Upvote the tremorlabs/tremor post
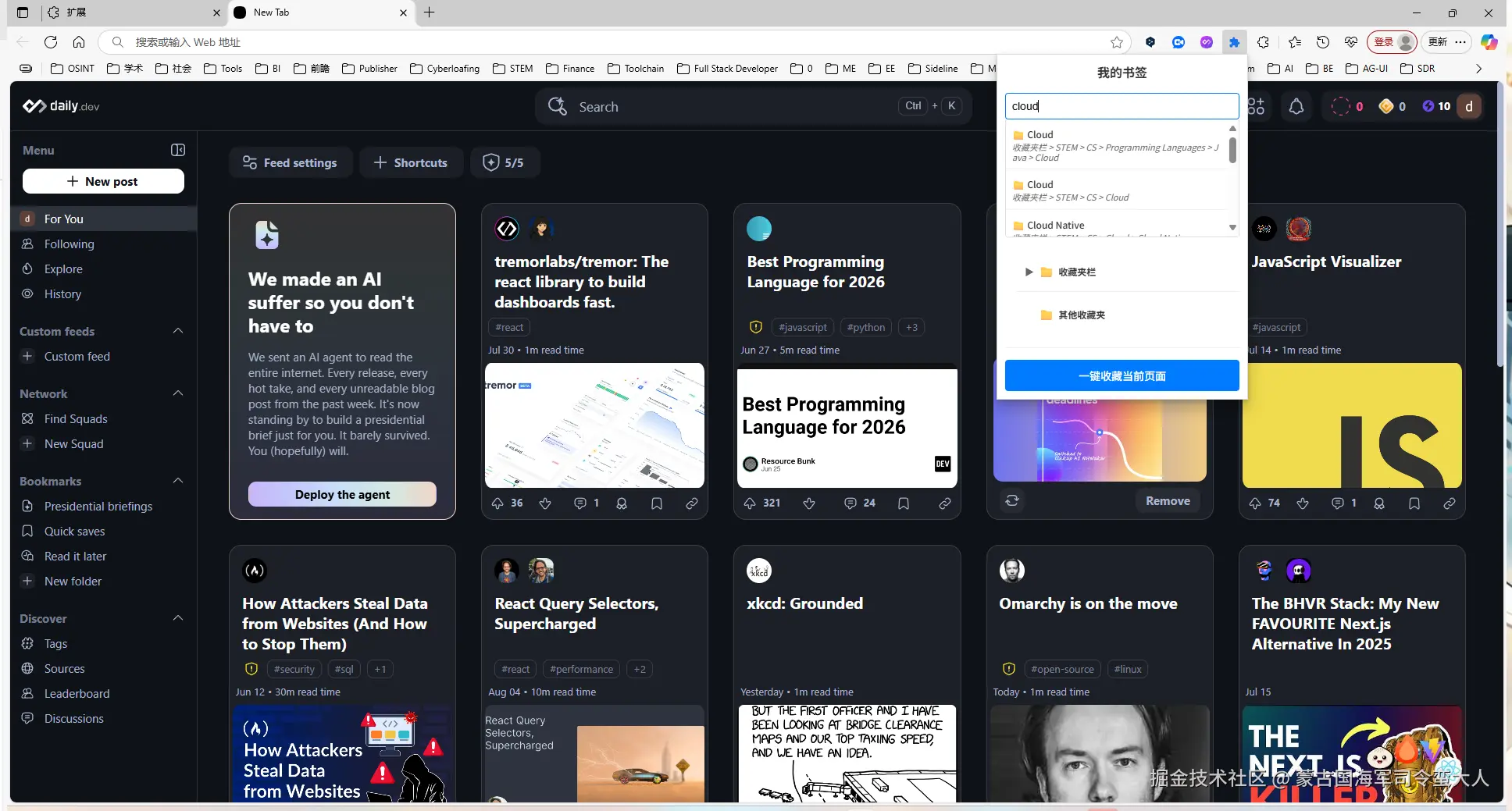 [497, 503]
